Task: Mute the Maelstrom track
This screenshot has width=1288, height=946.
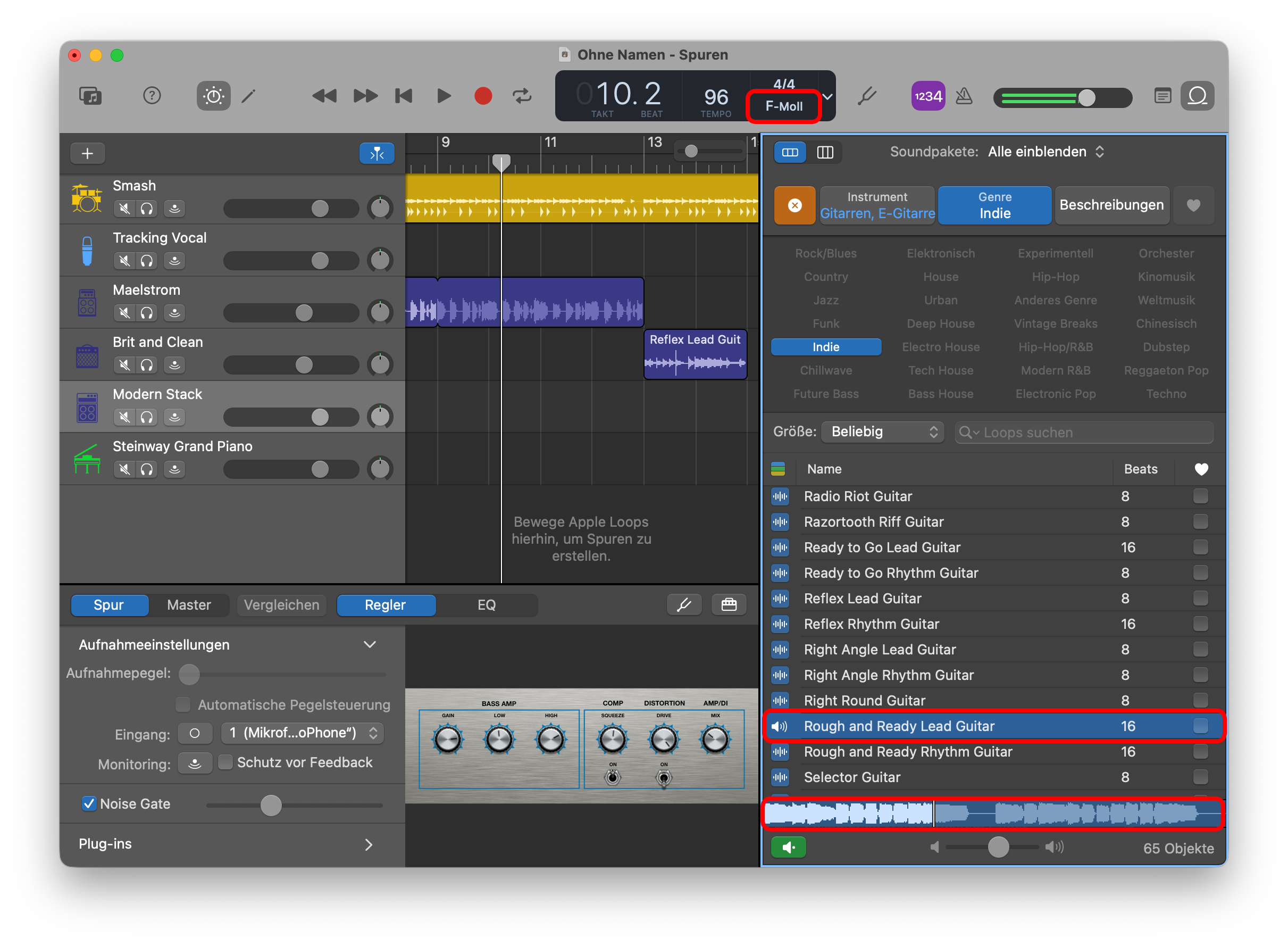Action: pos(124,313)
